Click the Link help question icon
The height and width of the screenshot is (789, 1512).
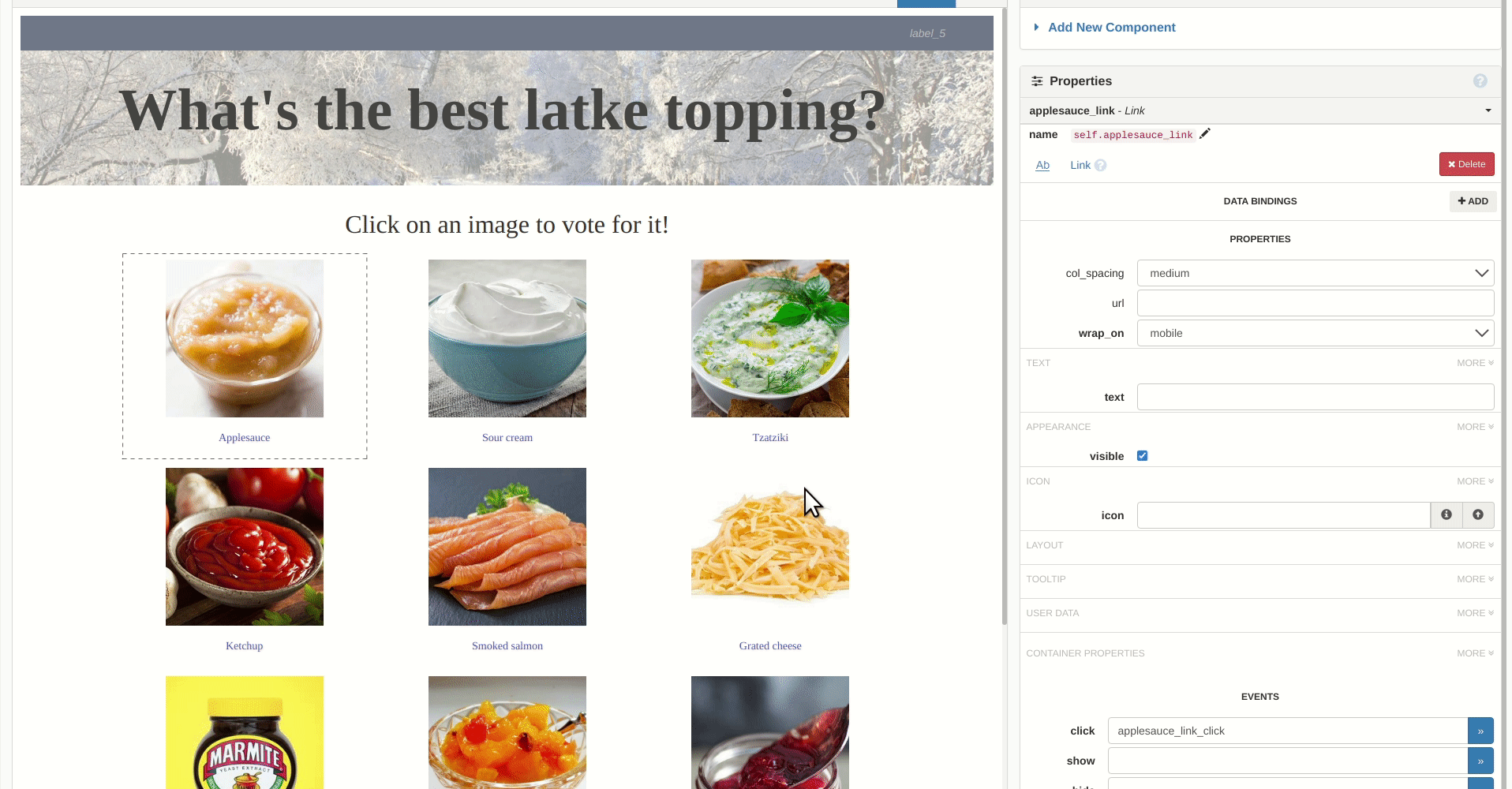pyautogui.click(x=1100, y=165)
